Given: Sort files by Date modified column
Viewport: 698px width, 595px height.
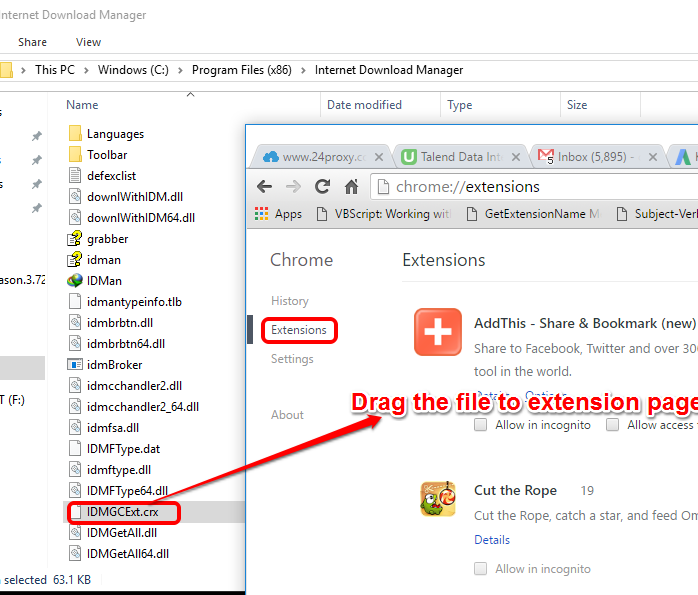Looking at the screenshot, I should [x=364, y=105].
